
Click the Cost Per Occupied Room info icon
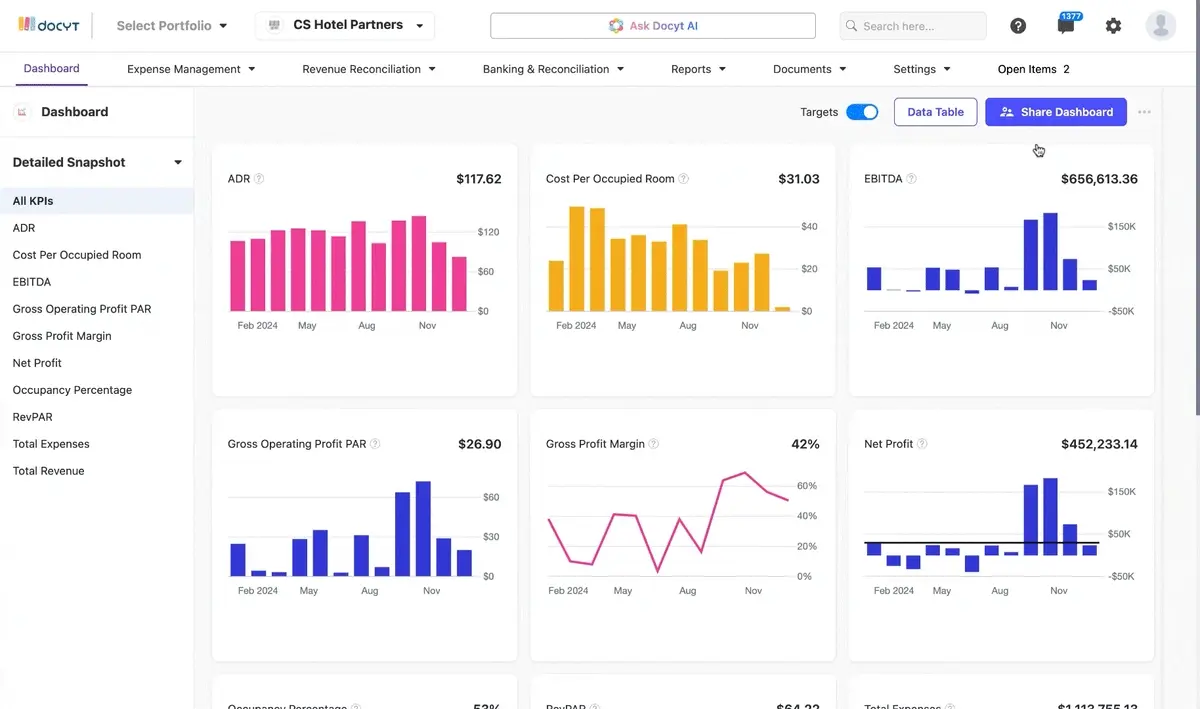[684, 179]
